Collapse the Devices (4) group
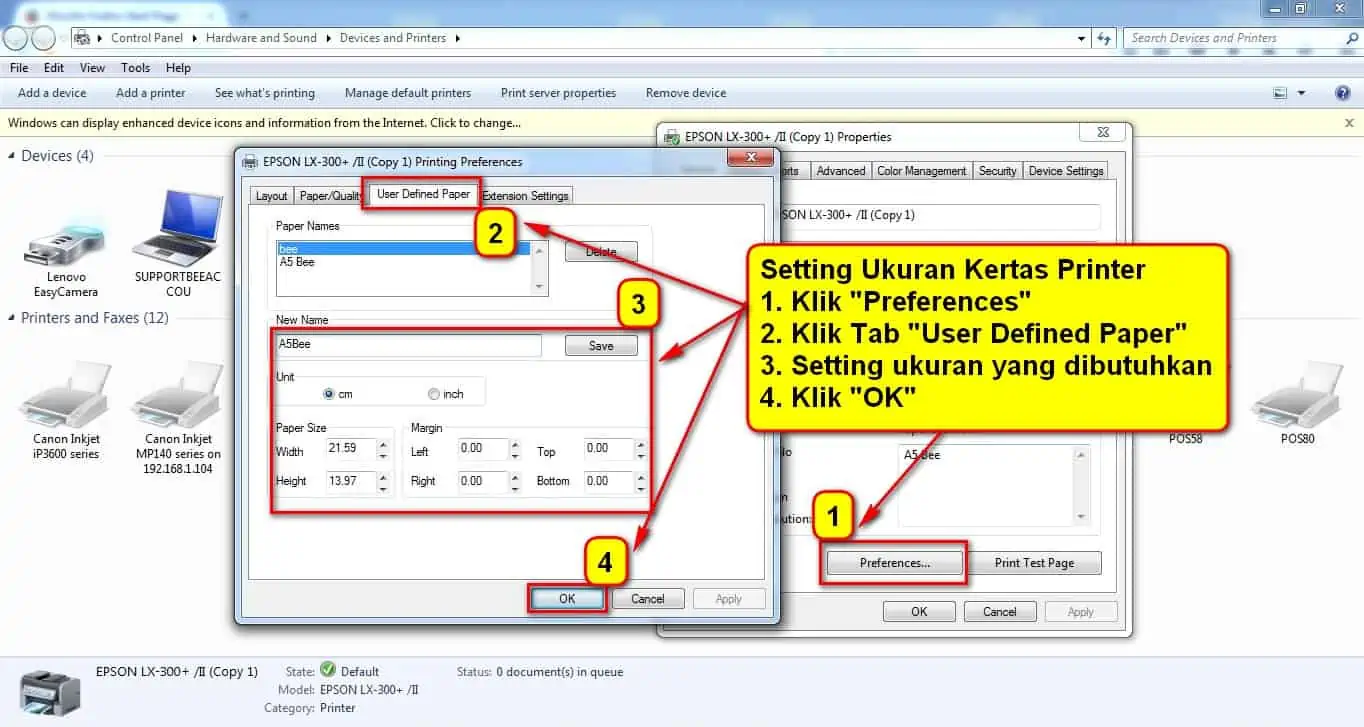 tap(12, 156)
